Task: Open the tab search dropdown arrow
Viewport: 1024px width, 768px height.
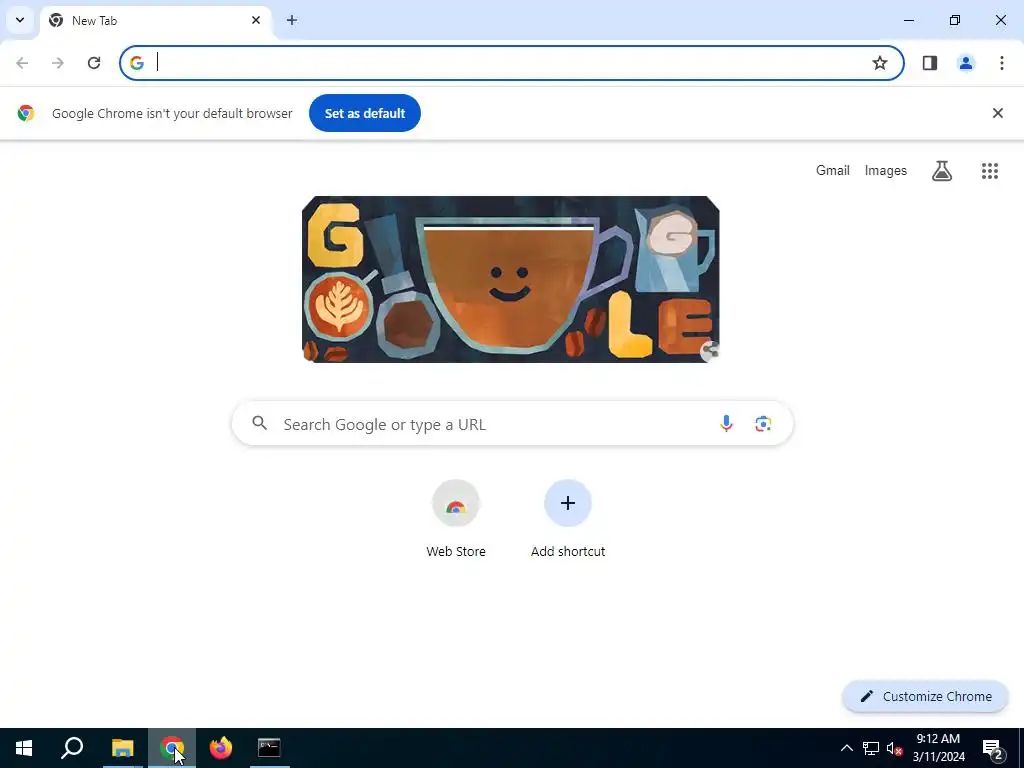Action: 20,20
